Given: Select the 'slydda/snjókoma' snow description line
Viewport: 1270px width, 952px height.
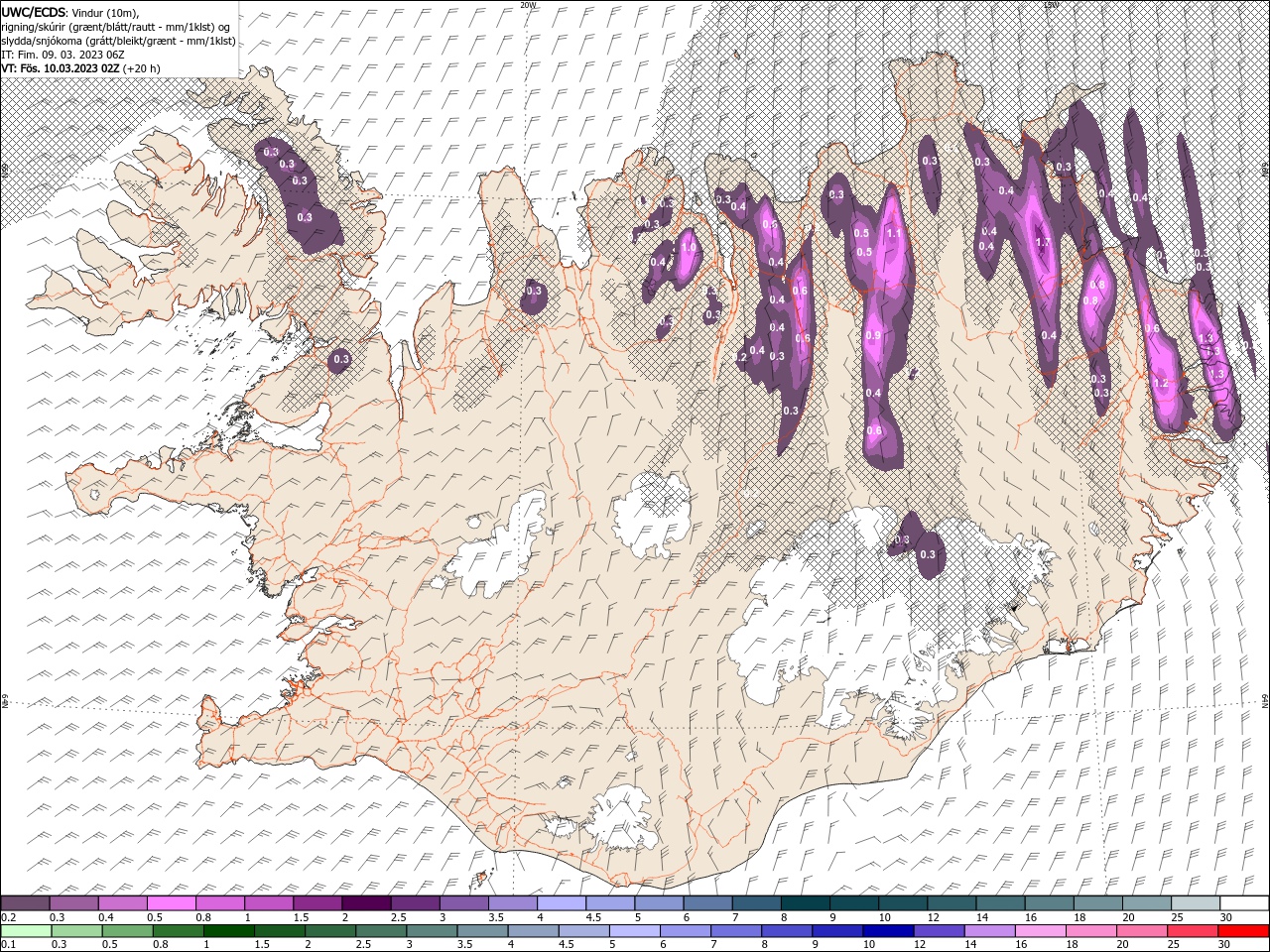Looking at the screenshot, I should pyautogui.click(x=119, y=41).
